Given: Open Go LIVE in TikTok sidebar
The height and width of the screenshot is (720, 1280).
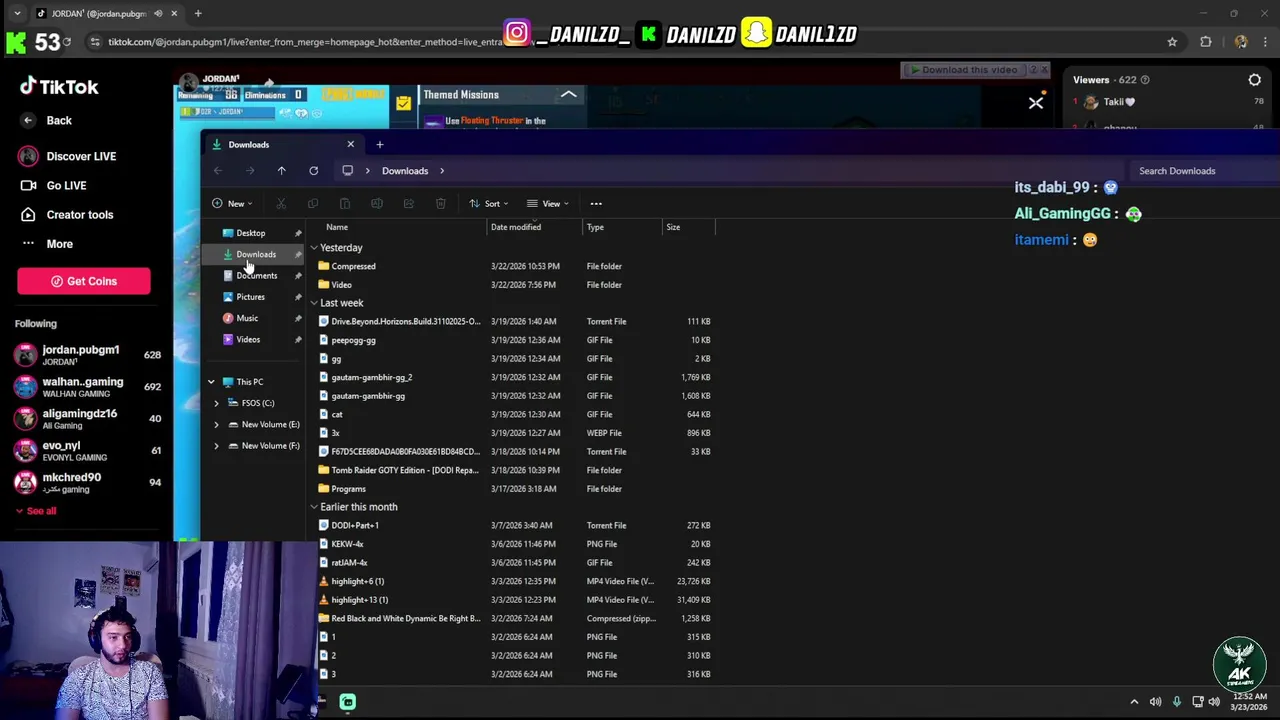Looking at the screenshot, I should [53, 185].
